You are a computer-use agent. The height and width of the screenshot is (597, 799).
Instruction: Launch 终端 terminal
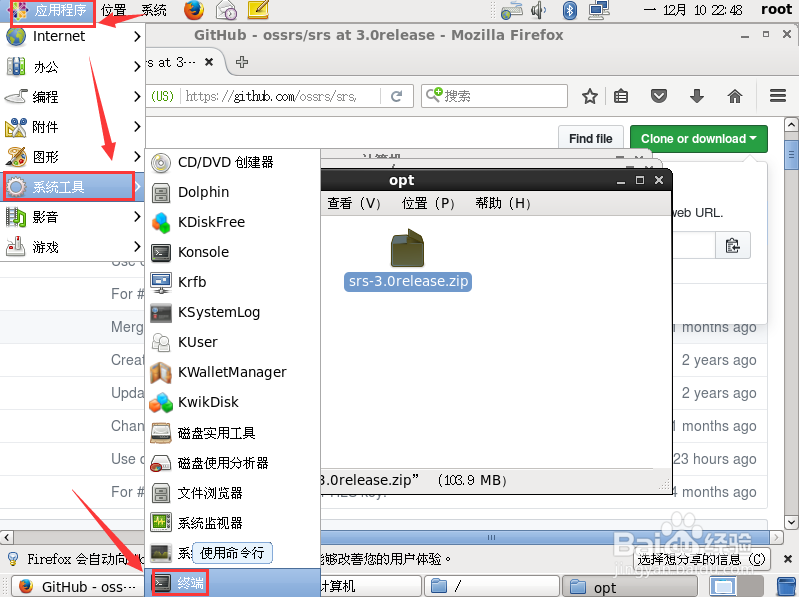232,583
